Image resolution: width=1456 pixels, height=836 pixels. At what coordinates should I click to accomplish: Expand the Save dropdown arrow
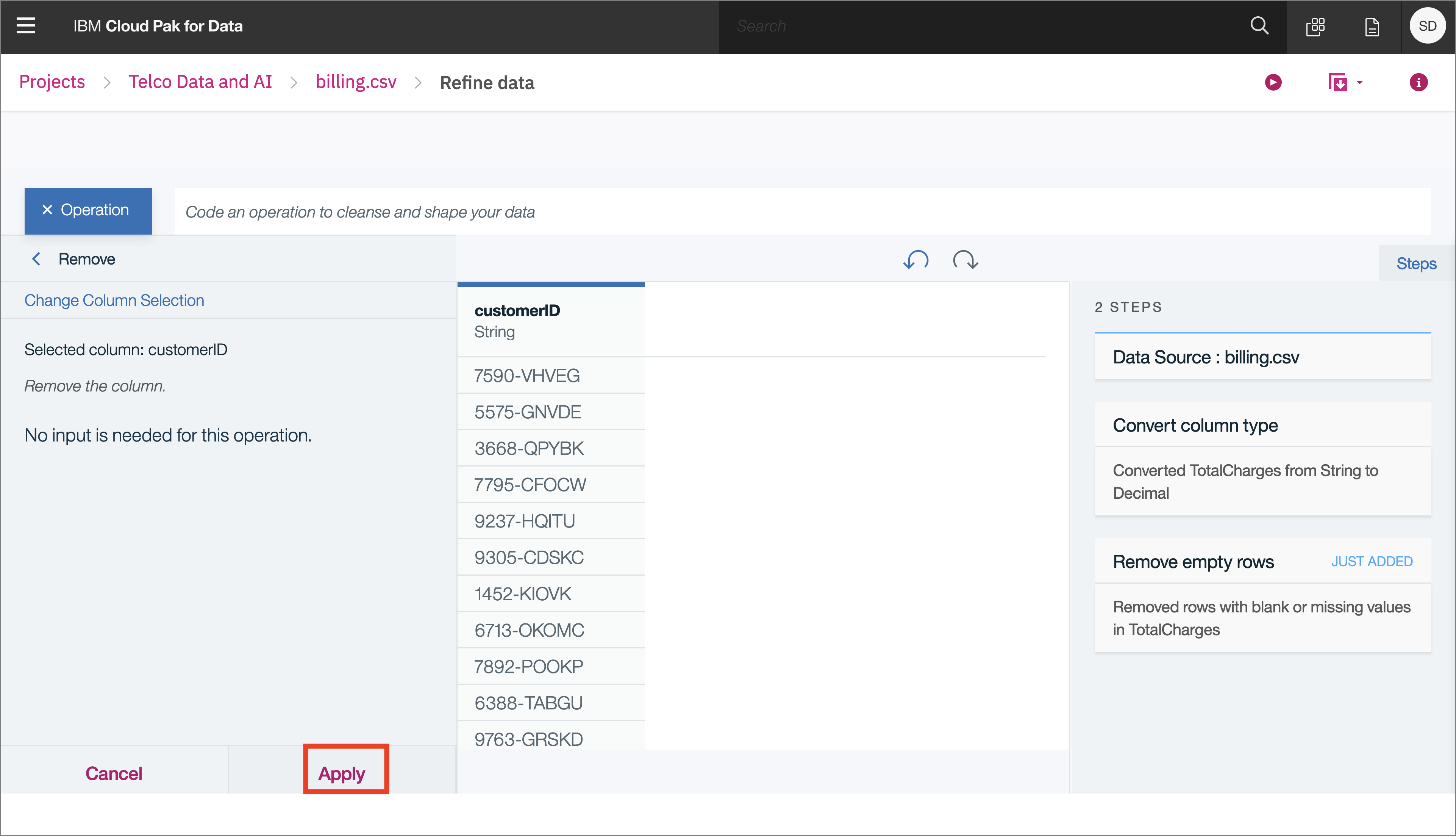tap(1358, 82)
